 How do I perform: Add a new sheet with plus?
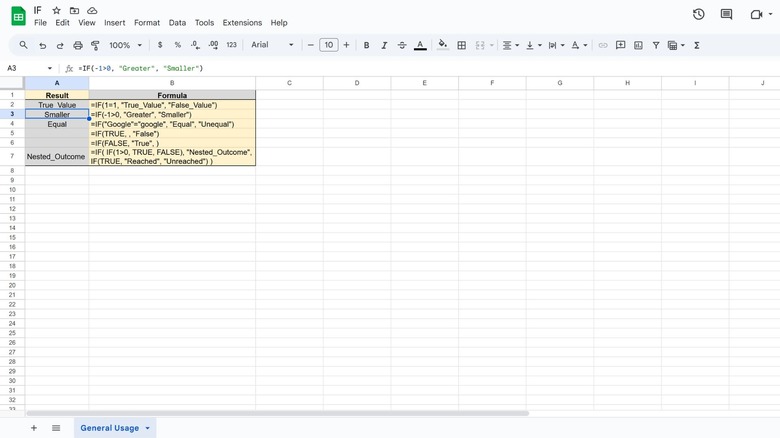(34, 428)
